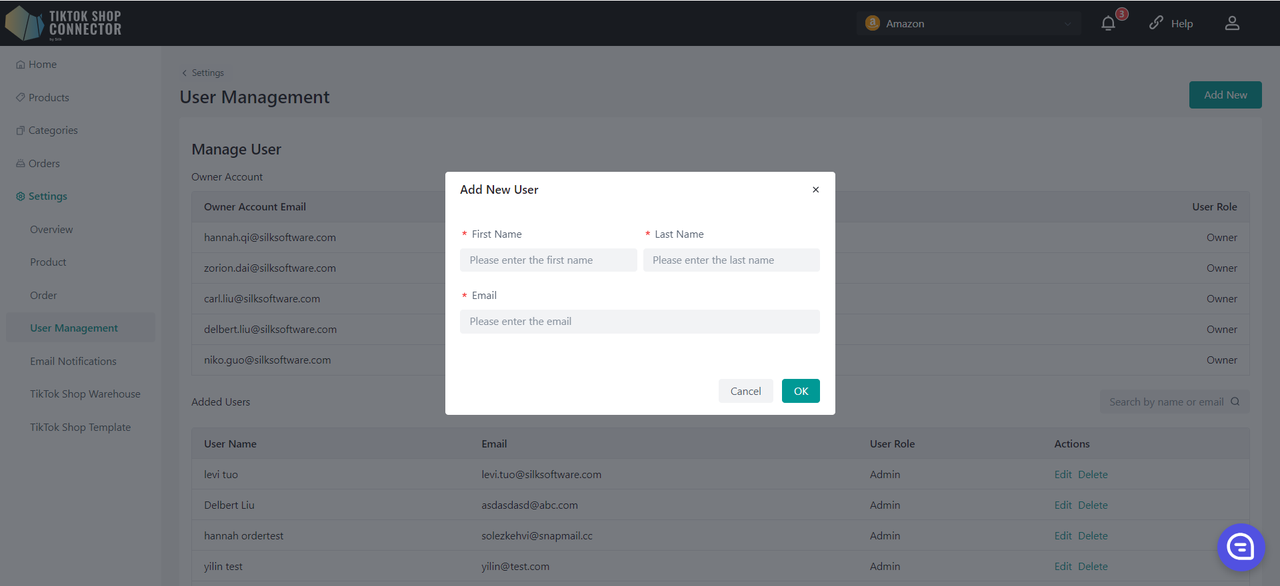Screen dimensions: 1280x586
Task: Click the search magnifier icon
Action: click(1235, 402)
